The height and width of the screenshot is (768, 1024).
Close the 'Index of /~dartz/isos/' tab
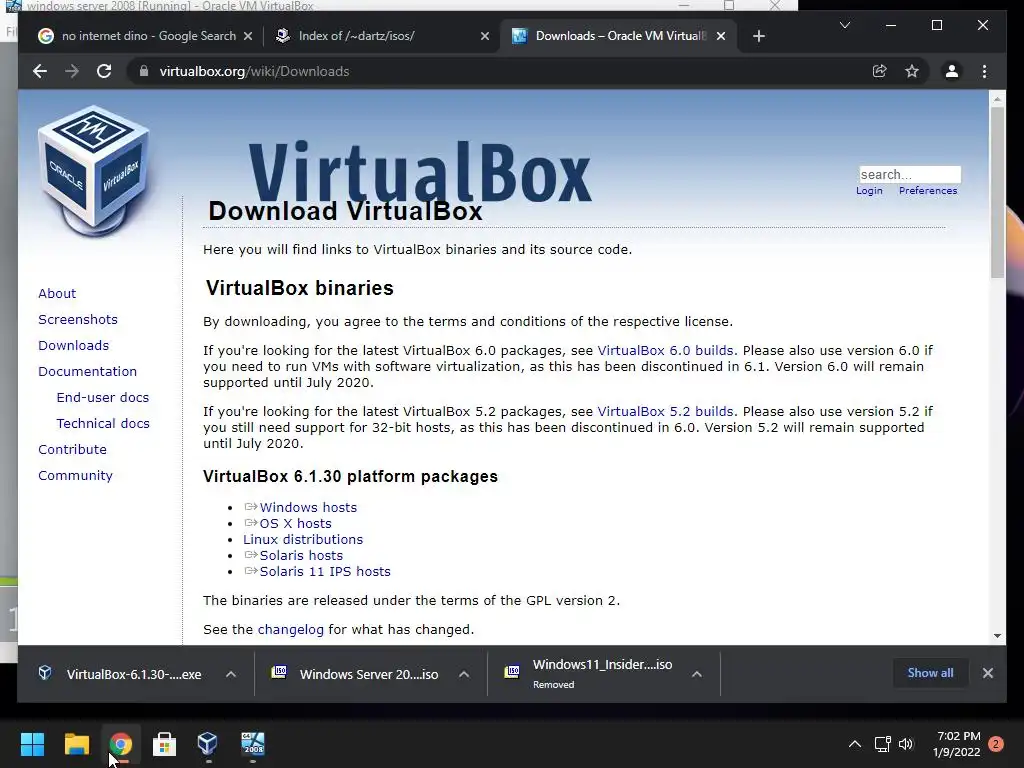pyautogui.click(x=485, y=36)
